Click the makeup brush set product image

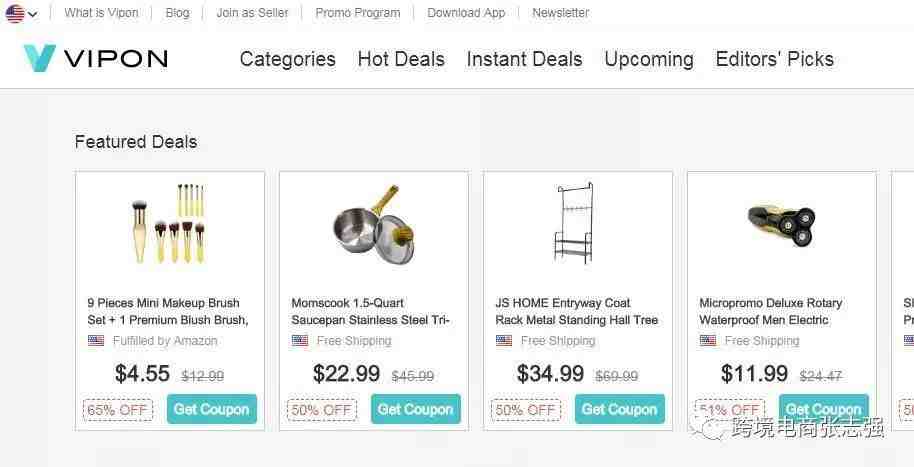(170, 223)
